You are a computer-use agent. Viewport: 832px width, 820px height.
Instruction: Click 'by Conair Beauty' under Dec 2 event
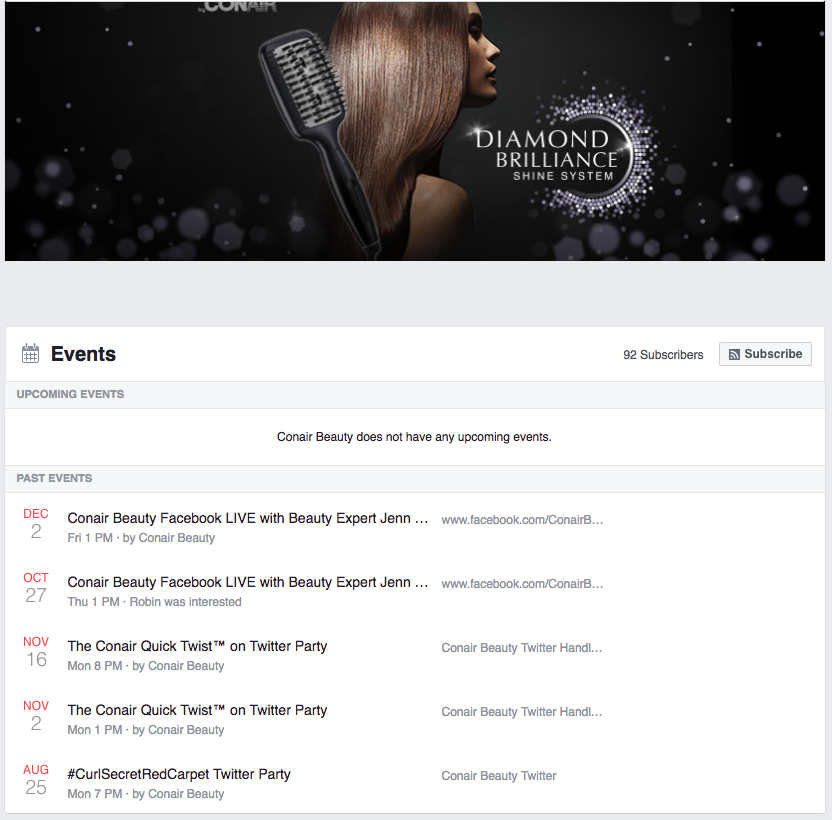coord(169,538)
